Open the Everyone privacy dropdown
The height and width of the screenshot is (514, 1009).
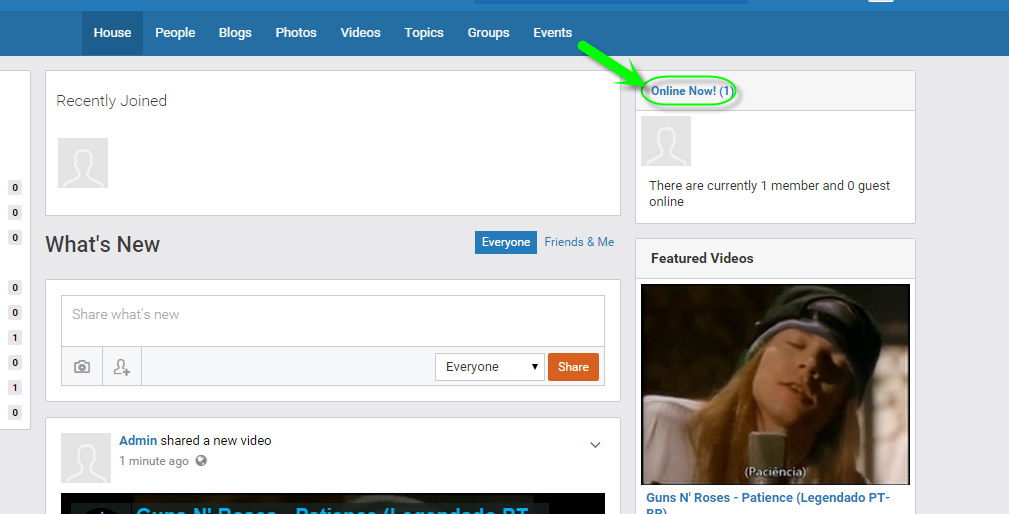490,367
